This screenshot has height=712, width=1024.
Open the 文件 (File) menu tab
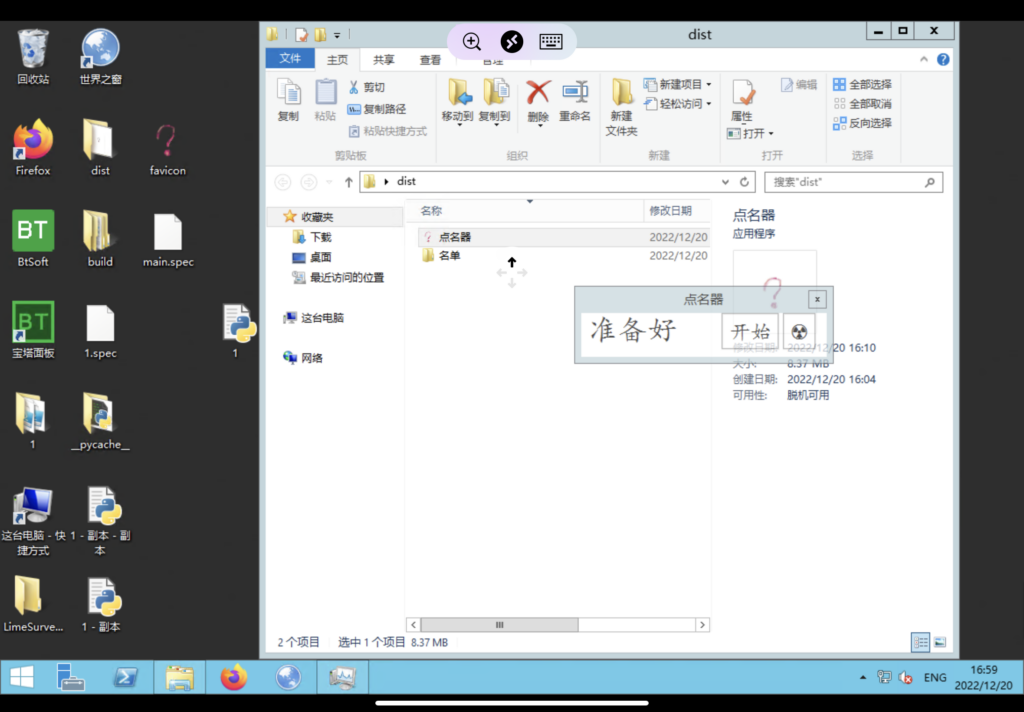pos(290,59)
